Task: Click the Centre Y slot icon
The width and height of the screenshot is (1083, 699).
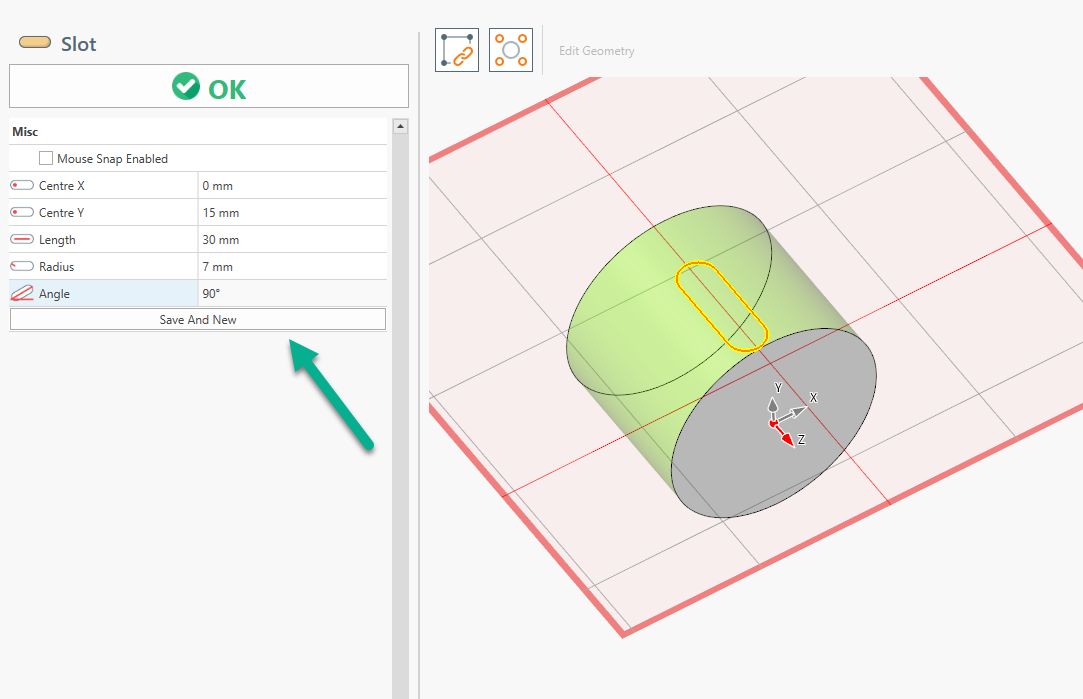Action: tap(22, 213)
